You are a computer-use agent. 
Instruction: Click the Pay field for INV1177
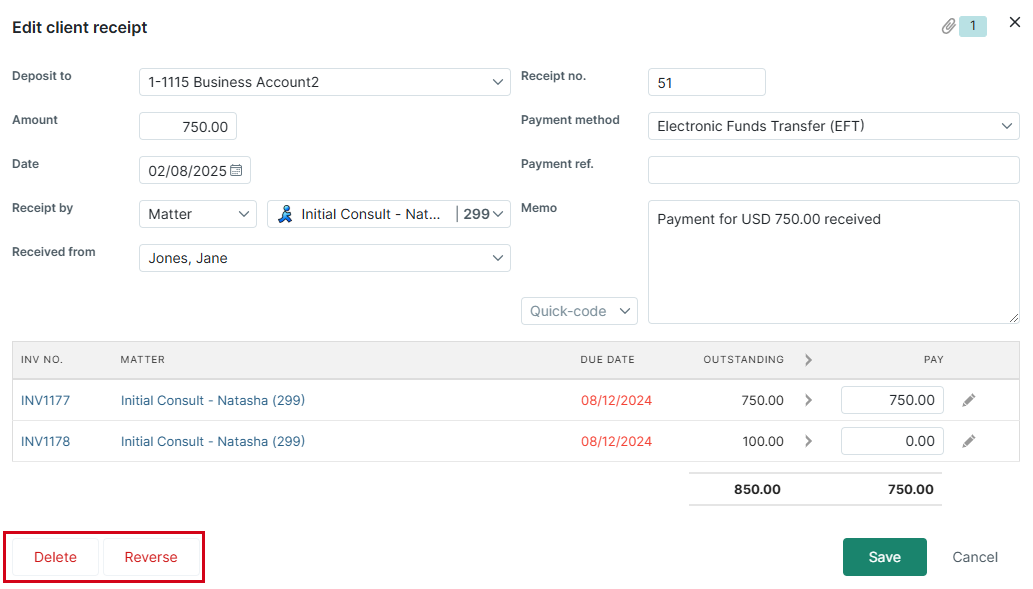coord(892,400)
